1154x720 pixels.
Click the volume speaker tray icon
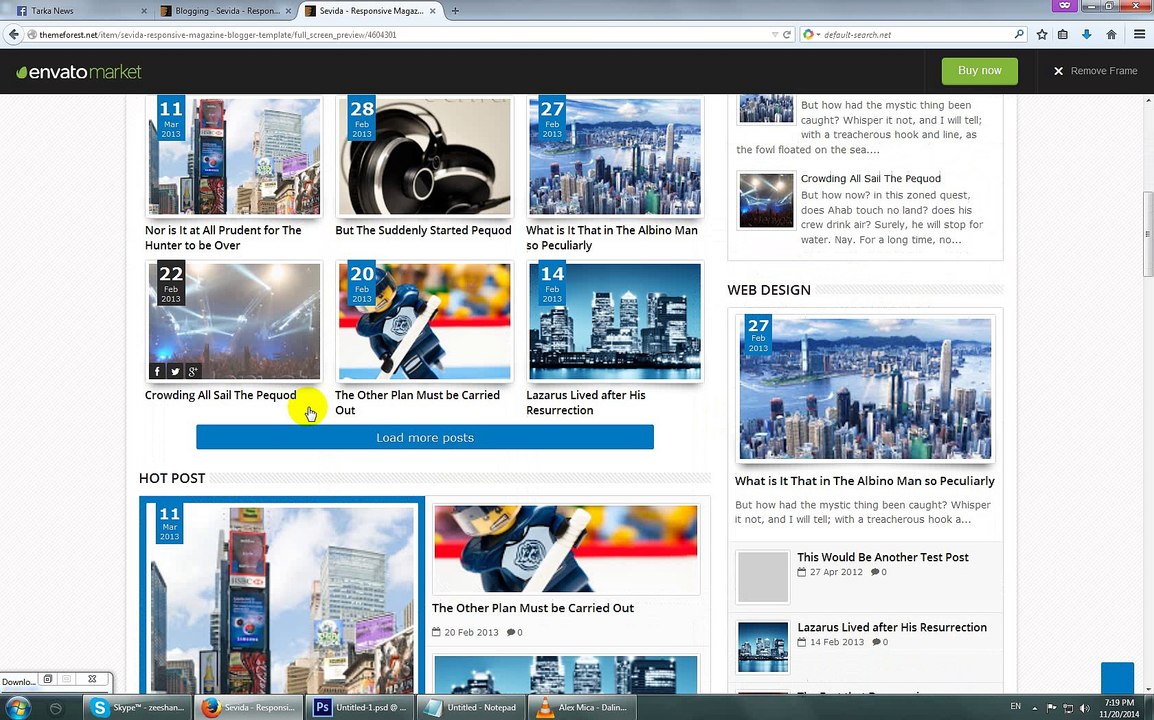(1084, 707)
